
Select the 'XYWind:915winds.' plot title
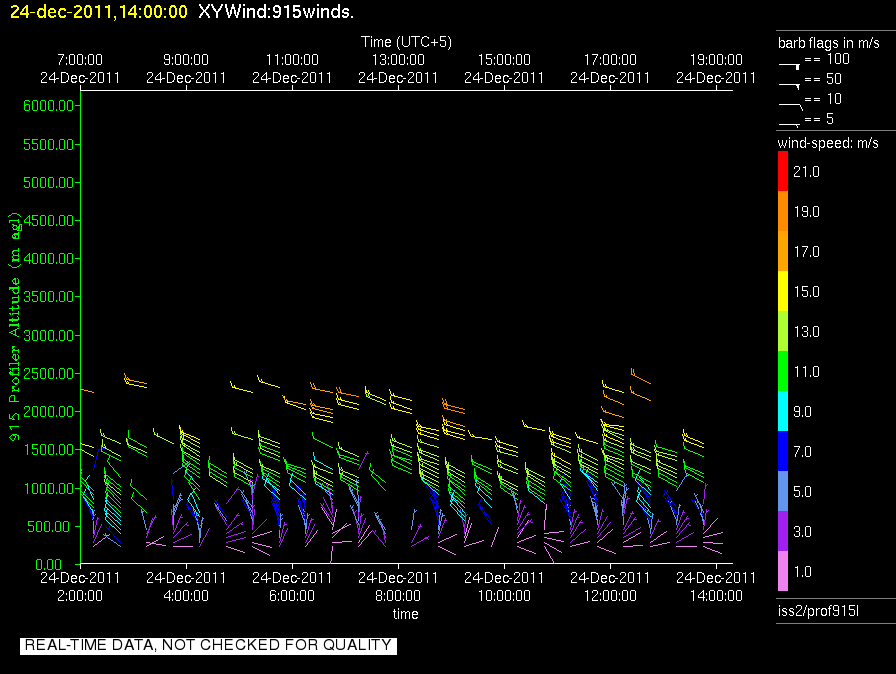pos(276,11)
